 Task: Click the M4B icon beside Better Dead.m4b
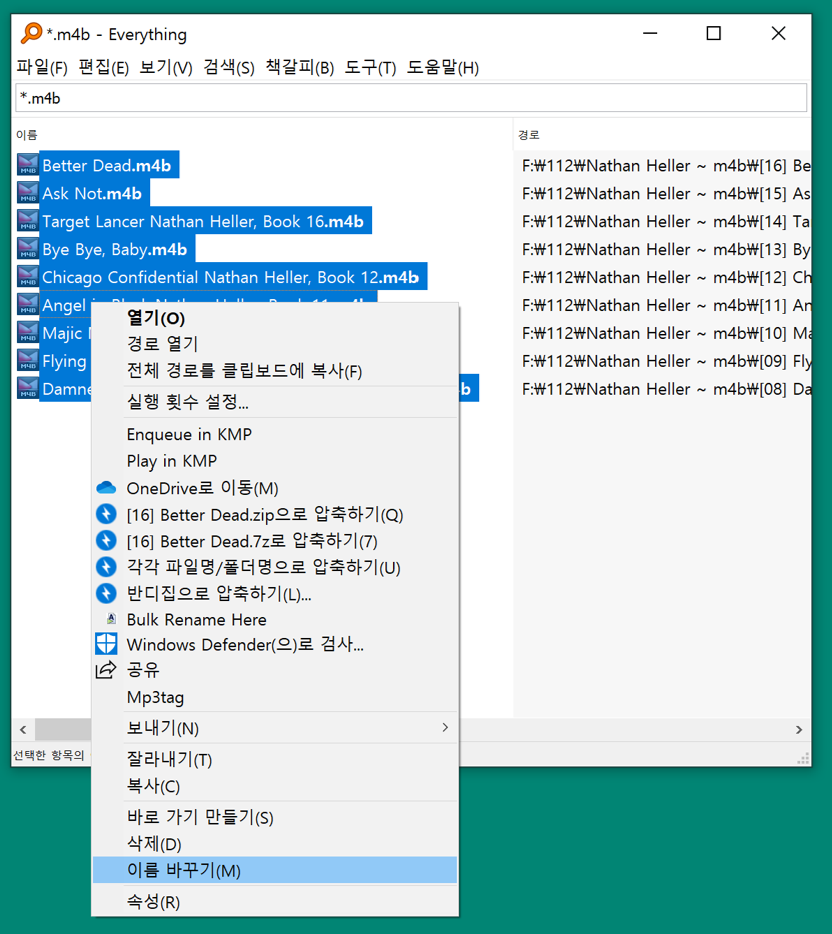point(28,165)
